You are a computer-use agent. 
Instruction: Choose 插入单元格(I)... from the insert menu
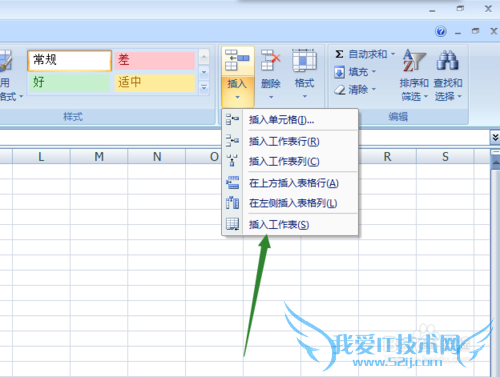point(290,119)
